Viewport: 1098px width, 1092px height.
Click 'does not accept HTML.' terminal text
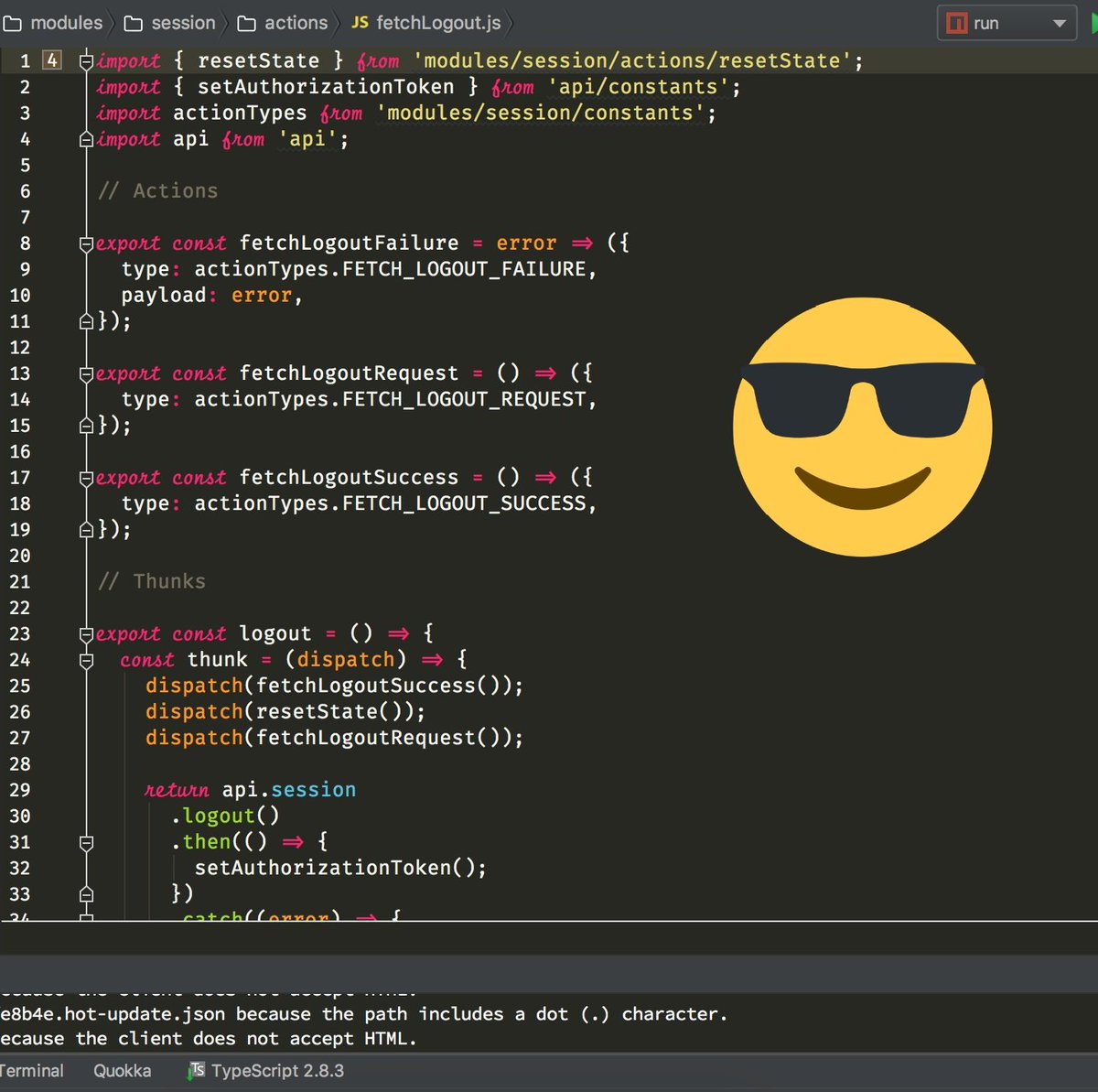click(305, 1039)
